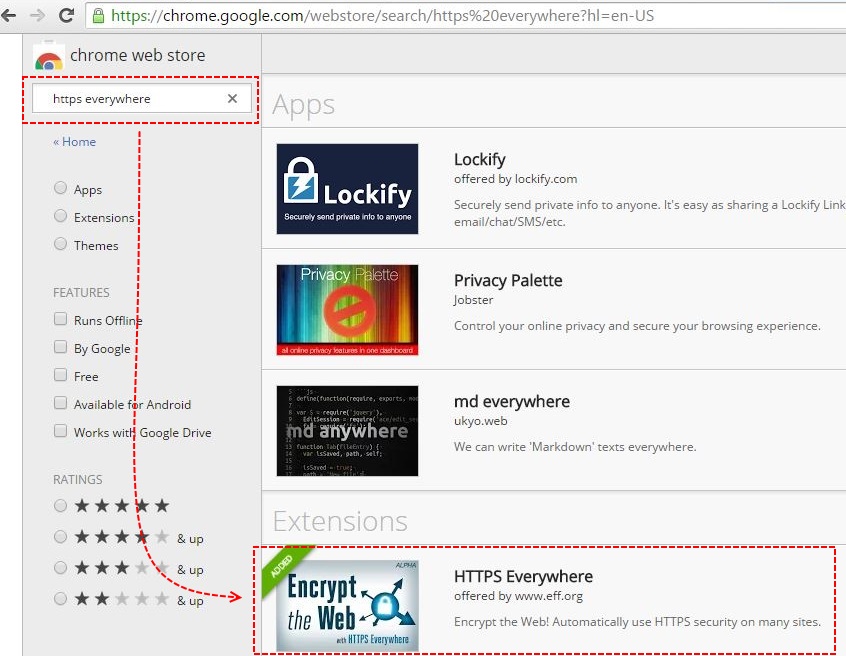Click 'We can write Markdown' description
This screenshot has height=656, width=846.
click(x=575, y=447)
